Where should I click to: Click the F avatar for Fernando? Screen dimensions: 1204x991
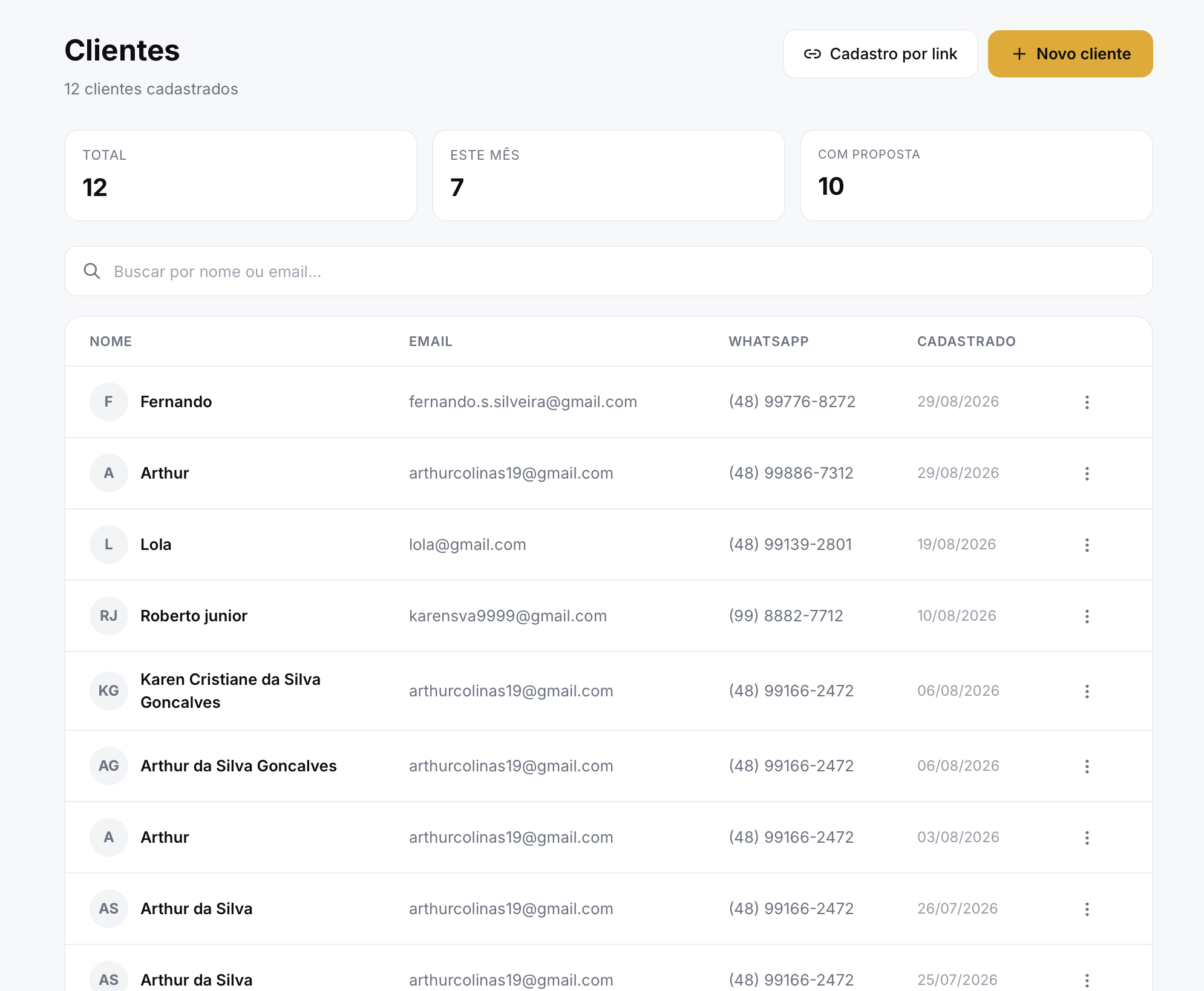109,402
